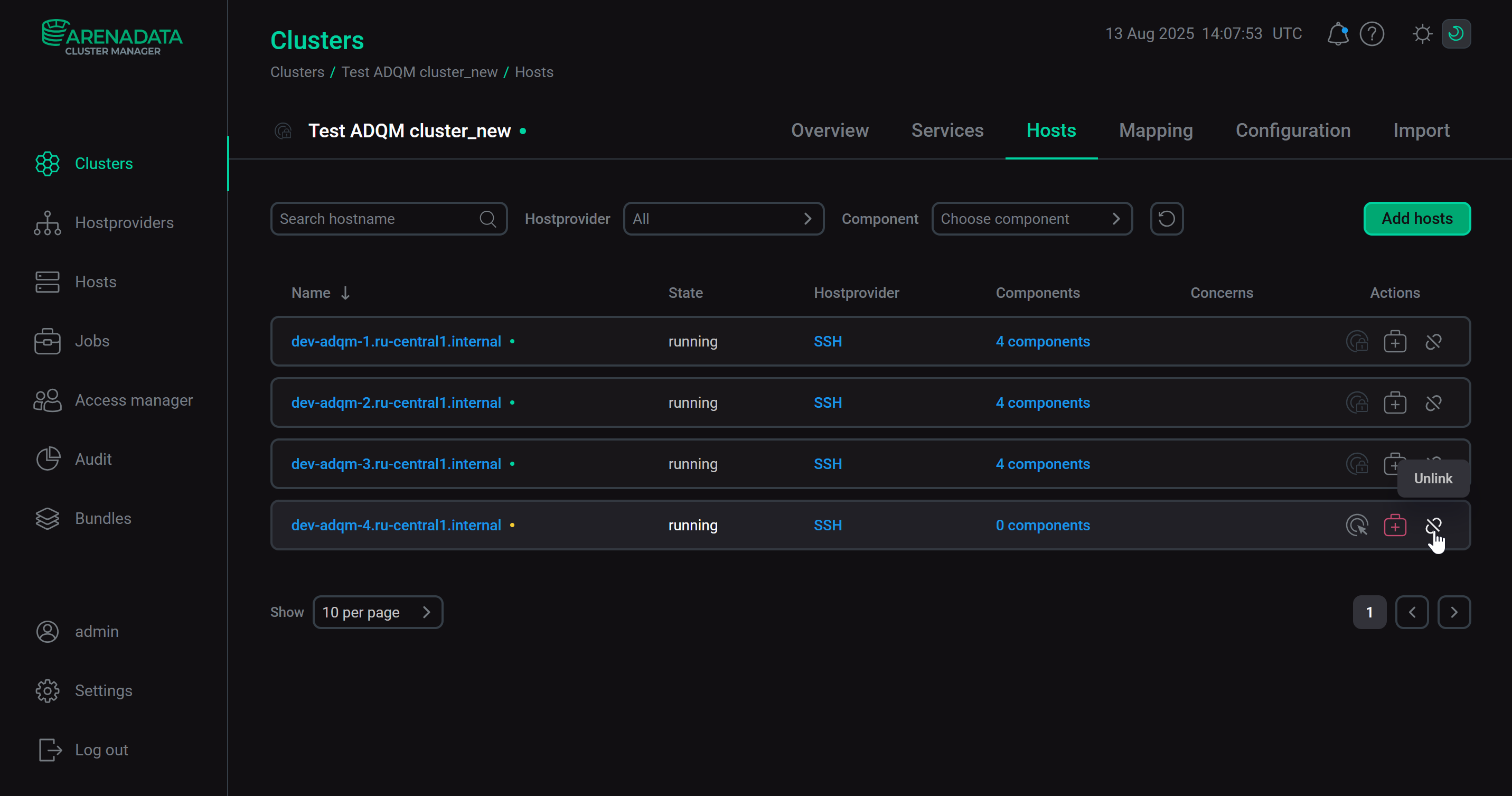The image size is (1512, 796).
Task: Open Jobs in the sidebar
Action: 72,341
